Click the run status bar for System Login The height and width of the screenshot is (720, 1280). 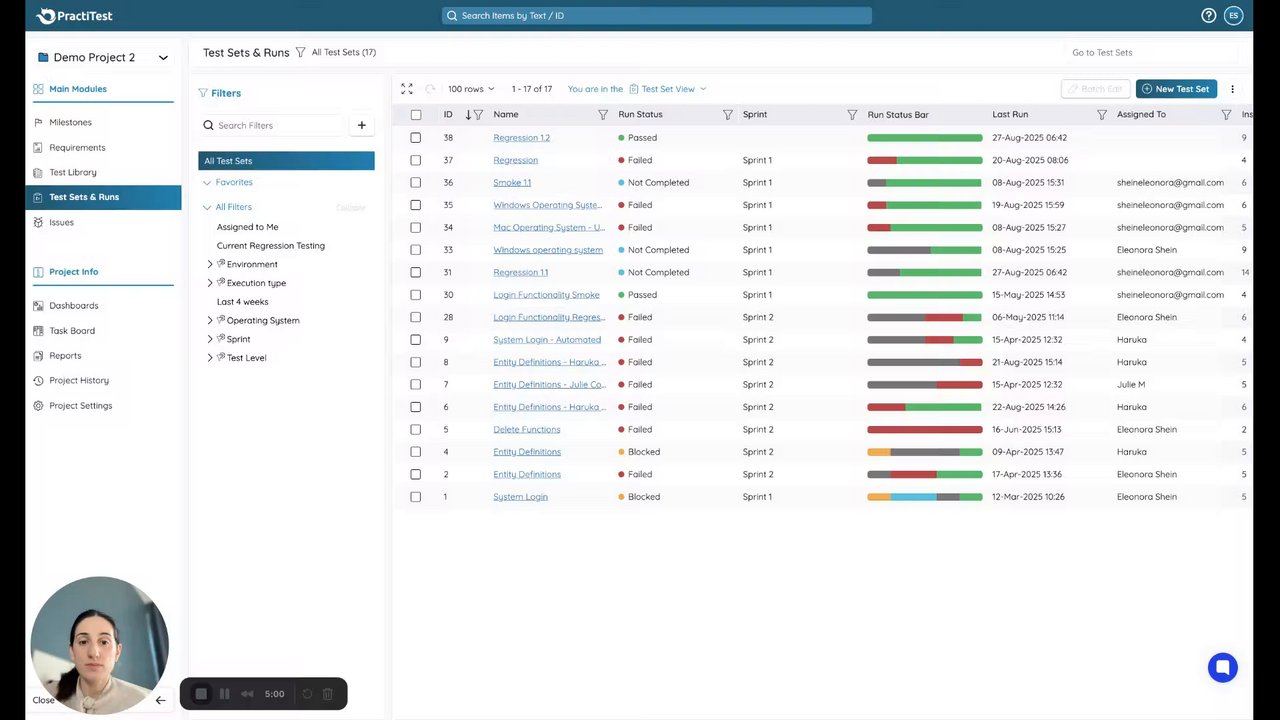[x=925, y=497]
